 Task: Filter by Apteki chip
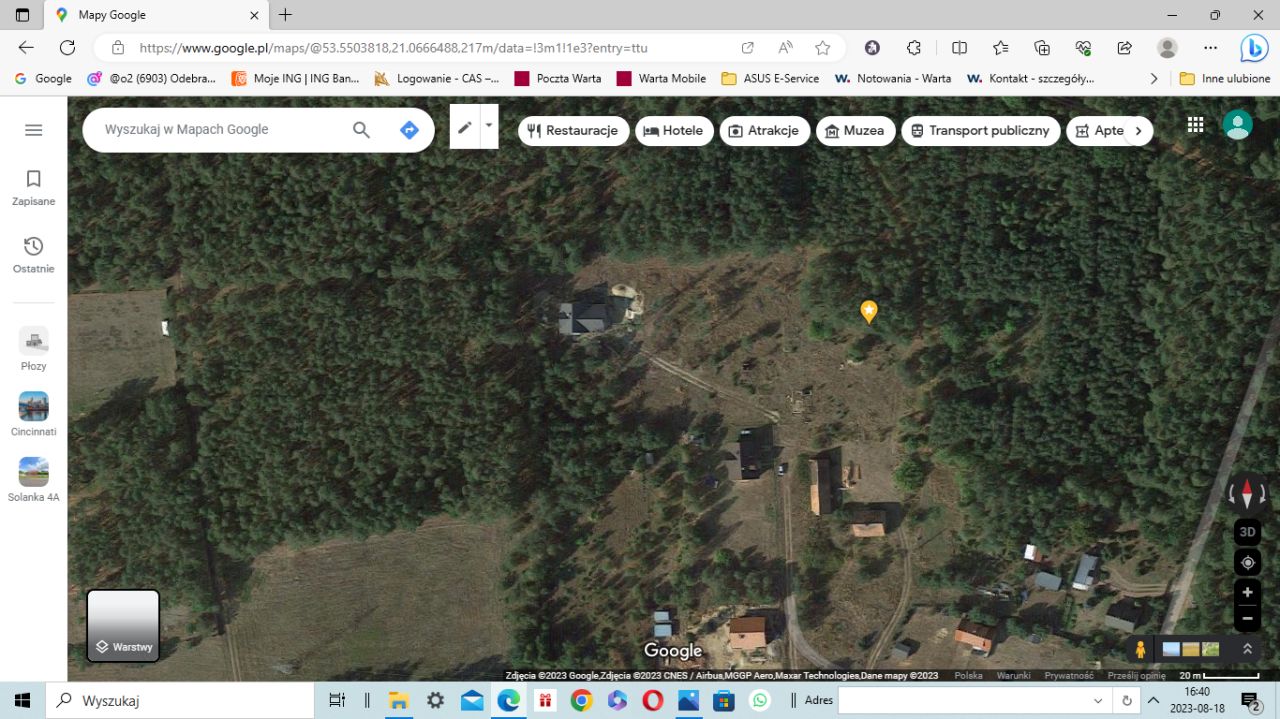click(x=1096, y=131)
